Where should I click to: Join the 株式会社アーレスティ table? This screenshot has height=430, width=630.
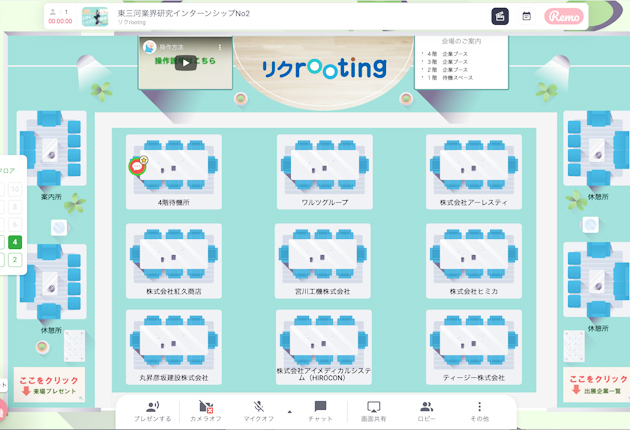click(474, 172)
